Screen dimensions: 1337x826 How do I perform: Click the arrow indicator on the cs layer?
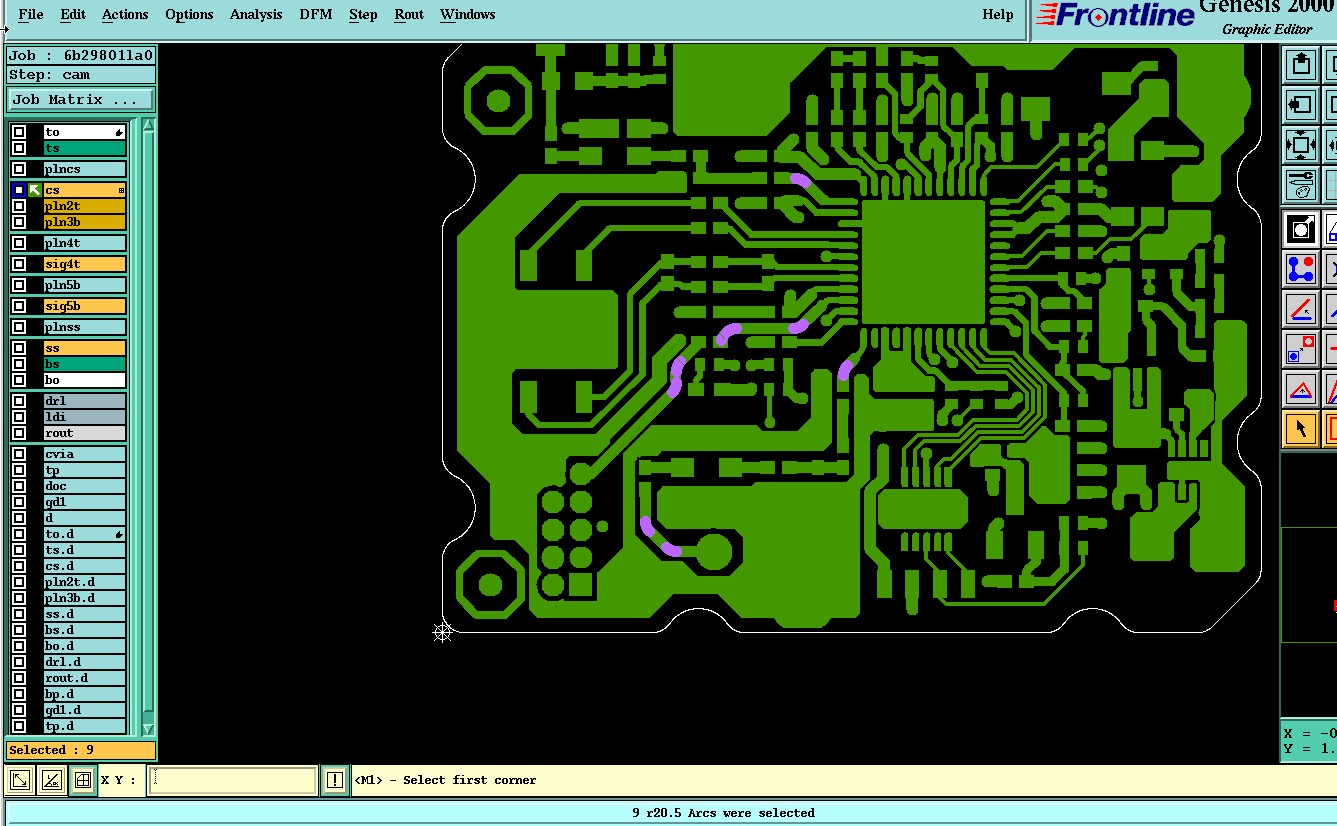[35, 190]
